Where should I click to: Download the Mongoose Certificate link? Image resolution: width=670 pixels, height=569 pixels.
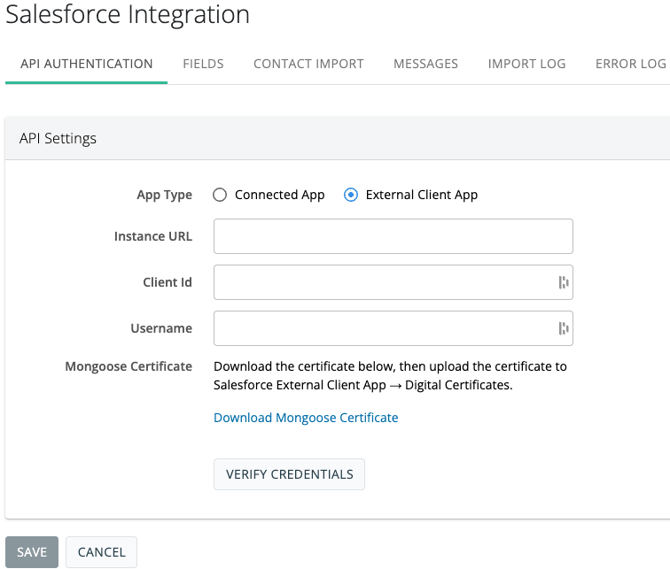(306, 417)
